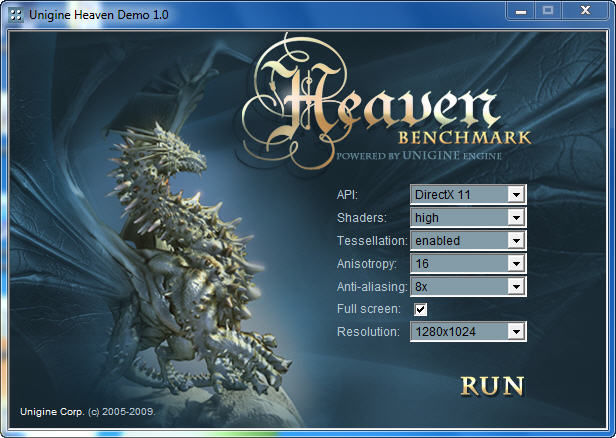Expand the Anisotropy dropdown showing 16
The width and height of the screenshot is (616, 438).
(x=468, y=263)
